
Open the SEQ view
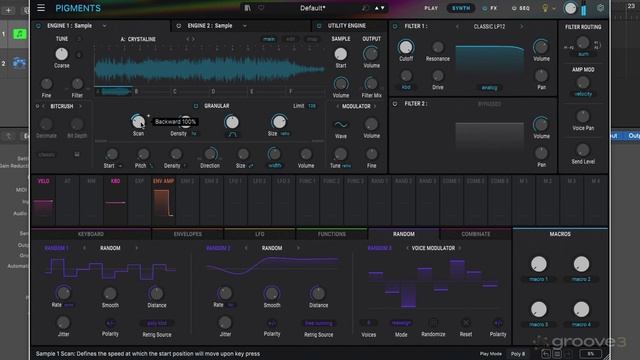click(x=520, y=8)
